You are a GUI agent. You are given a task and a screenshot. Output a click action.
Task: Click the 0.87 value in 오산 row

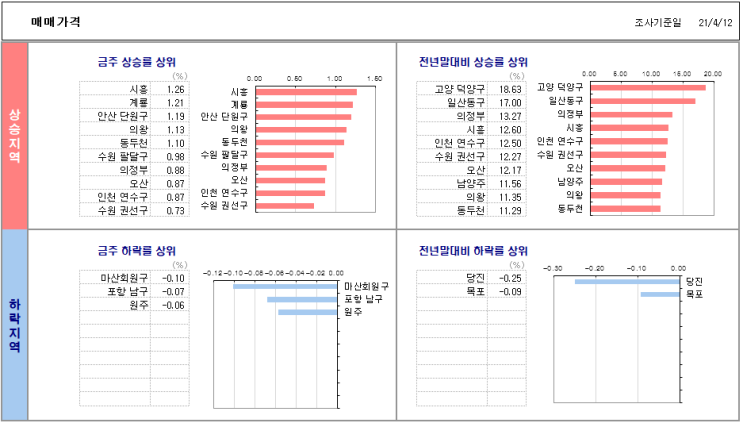coord(175,184)
